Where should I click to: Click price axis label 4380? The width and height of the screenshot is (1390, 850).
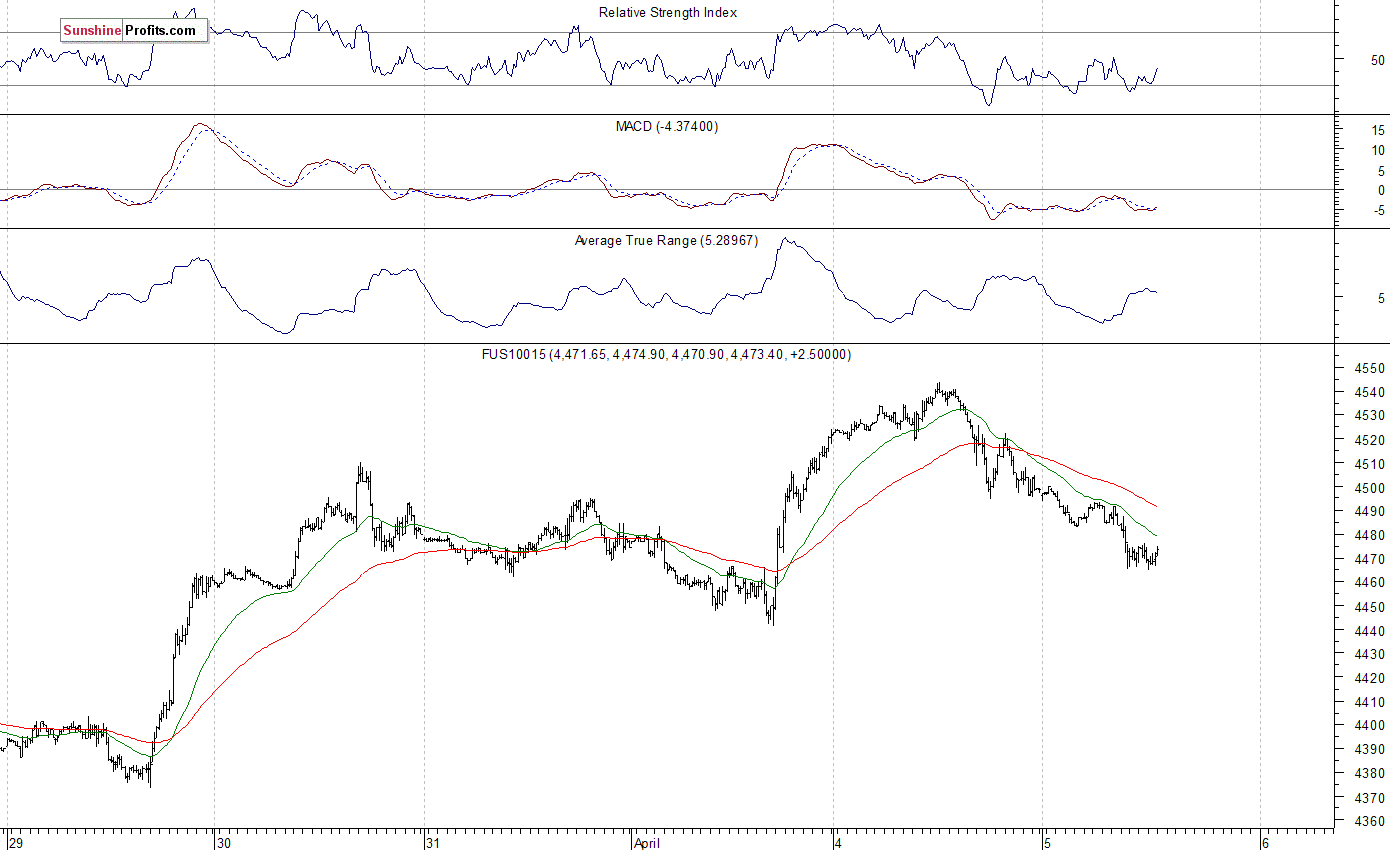1370,774
